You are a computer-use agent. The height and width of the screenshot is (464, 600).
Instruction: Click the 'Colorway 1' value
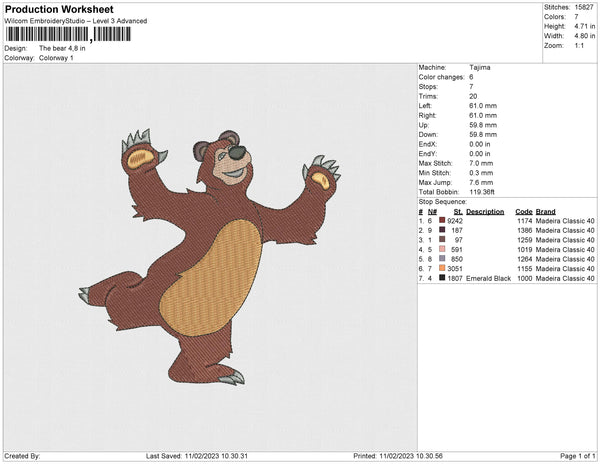tap(56, 58)
